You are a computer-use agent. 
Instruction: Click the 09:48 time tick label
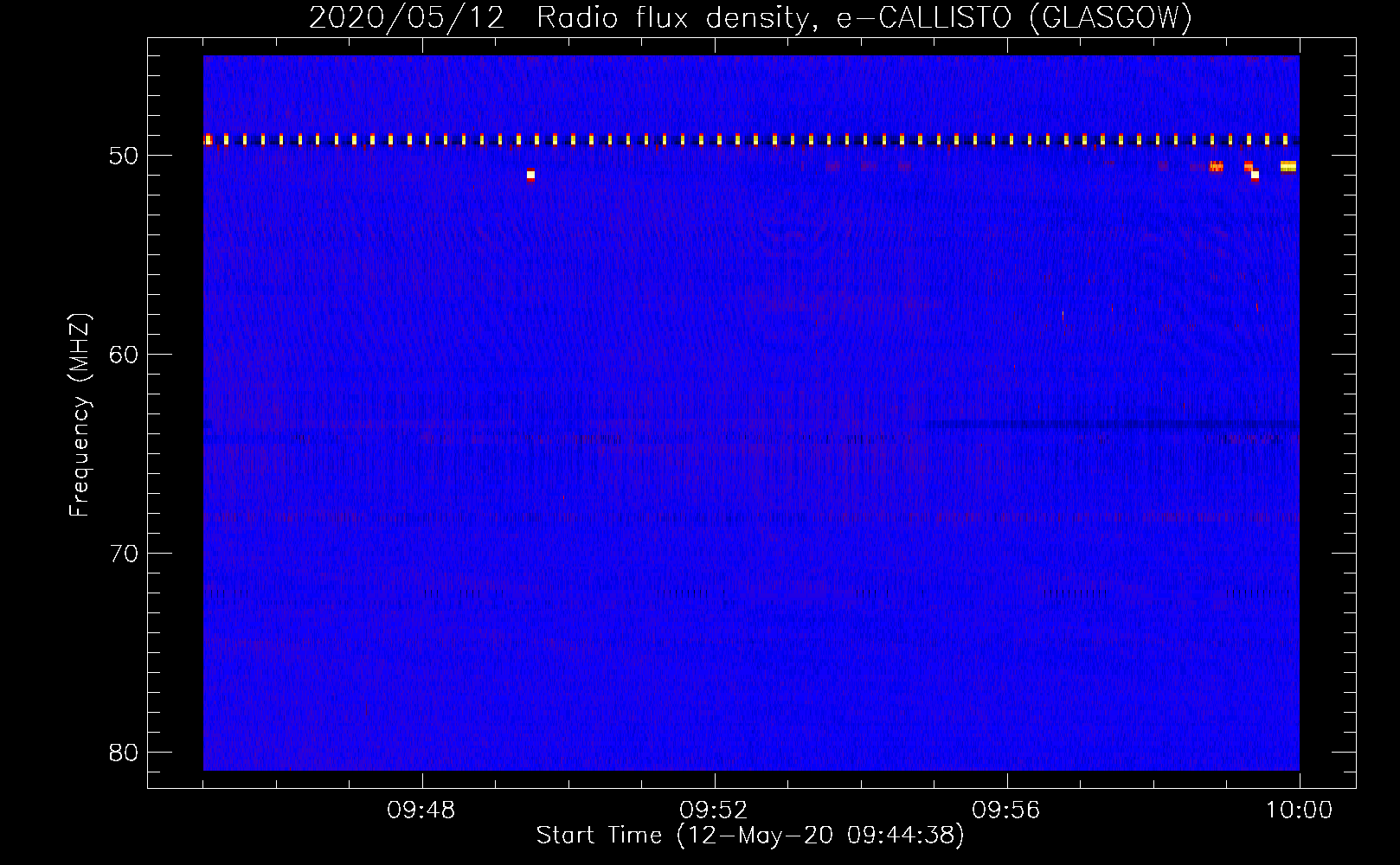[421, 811]
